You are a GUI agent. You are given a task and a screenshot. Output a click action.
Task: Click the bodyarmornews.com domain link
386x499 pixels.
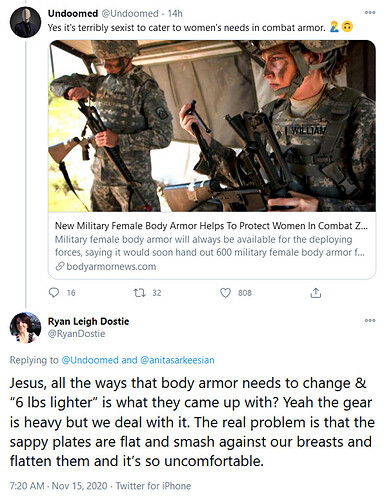[x=111, y=266]
